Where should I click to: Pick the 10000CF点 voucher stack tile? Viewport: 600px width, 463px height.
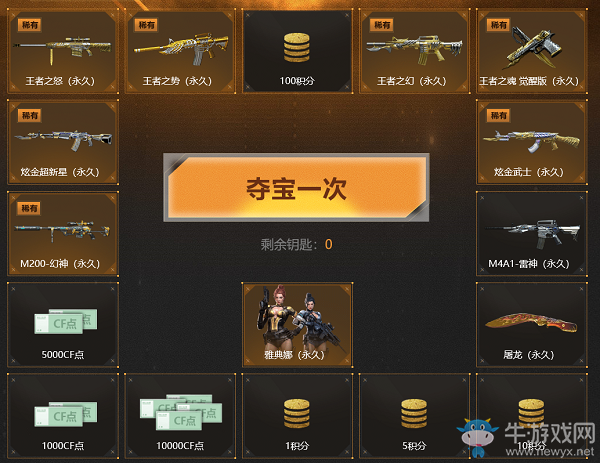(x=180, y=416)
